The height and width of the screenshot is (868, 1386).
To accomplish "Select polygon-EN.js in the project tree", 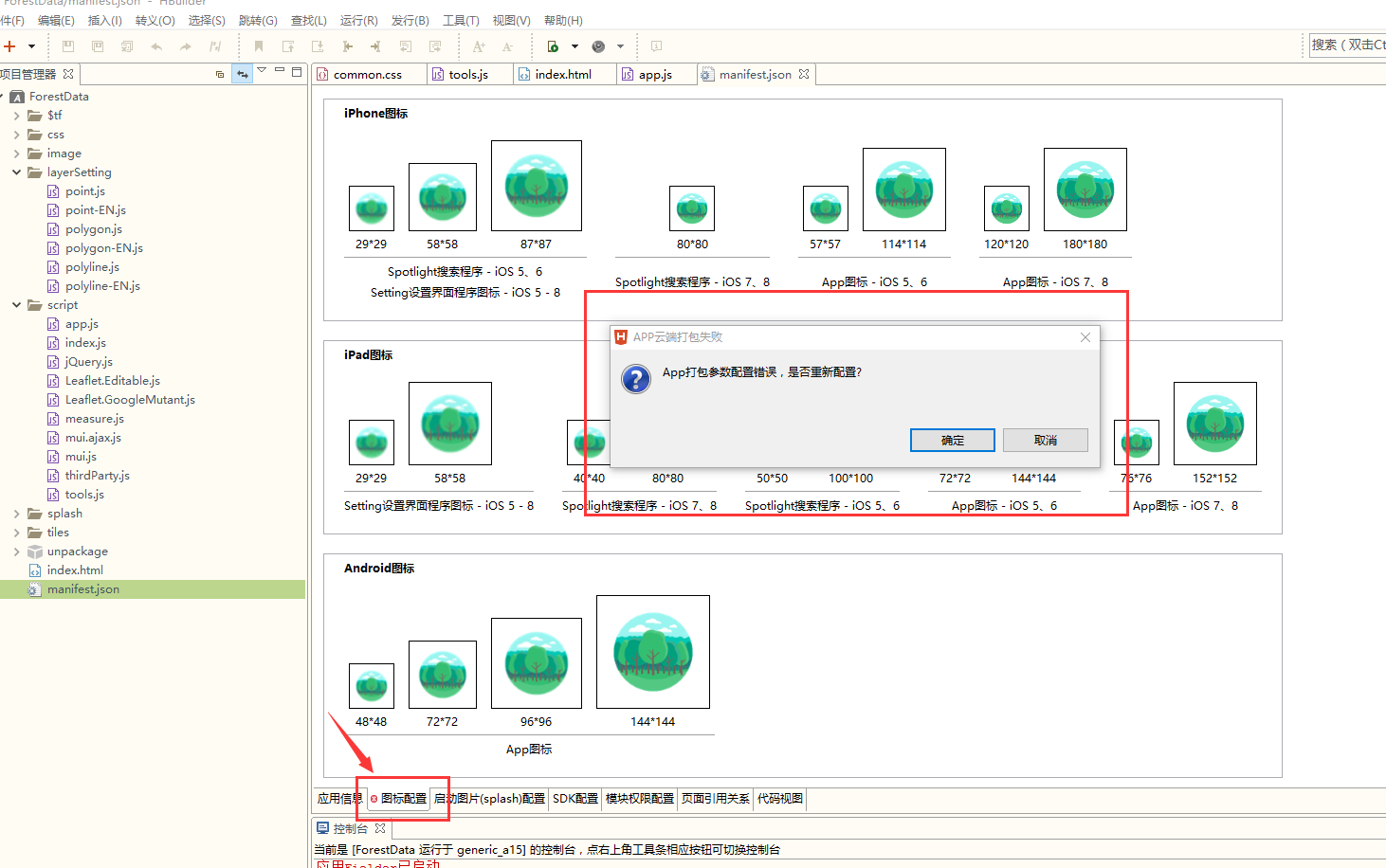I will pos(104,248).
